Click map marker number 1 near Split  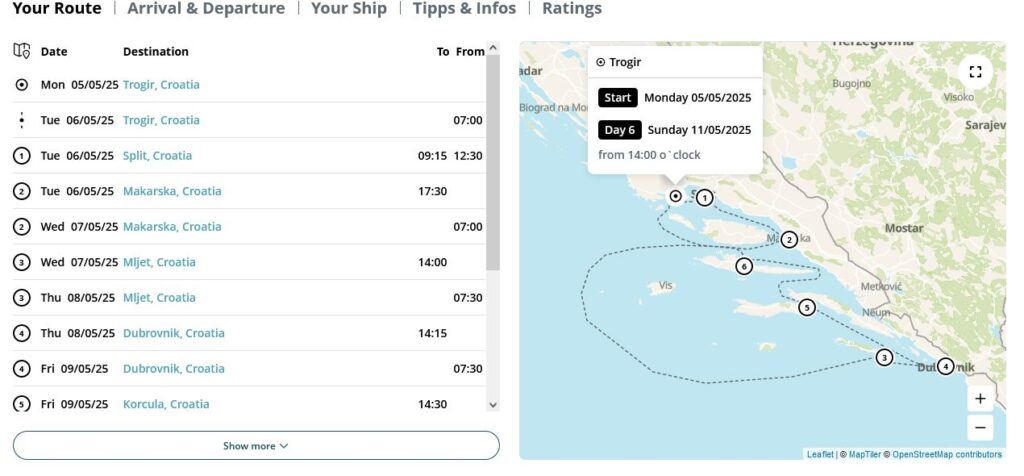pos(705,198)
